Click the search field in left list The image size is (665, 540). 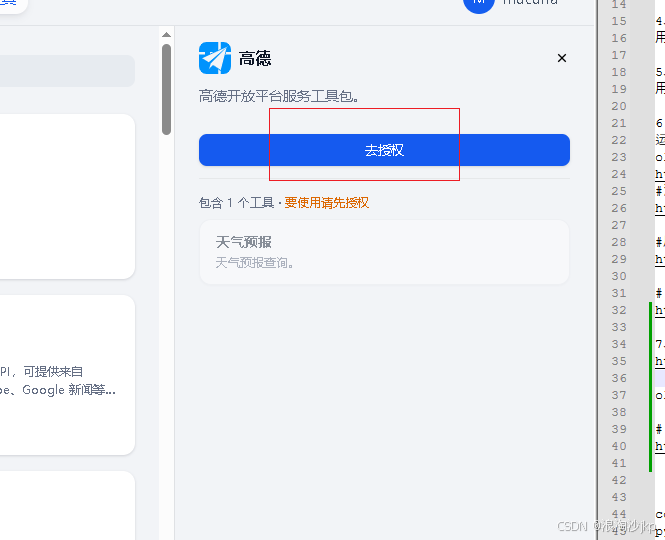tap(67, 71)
